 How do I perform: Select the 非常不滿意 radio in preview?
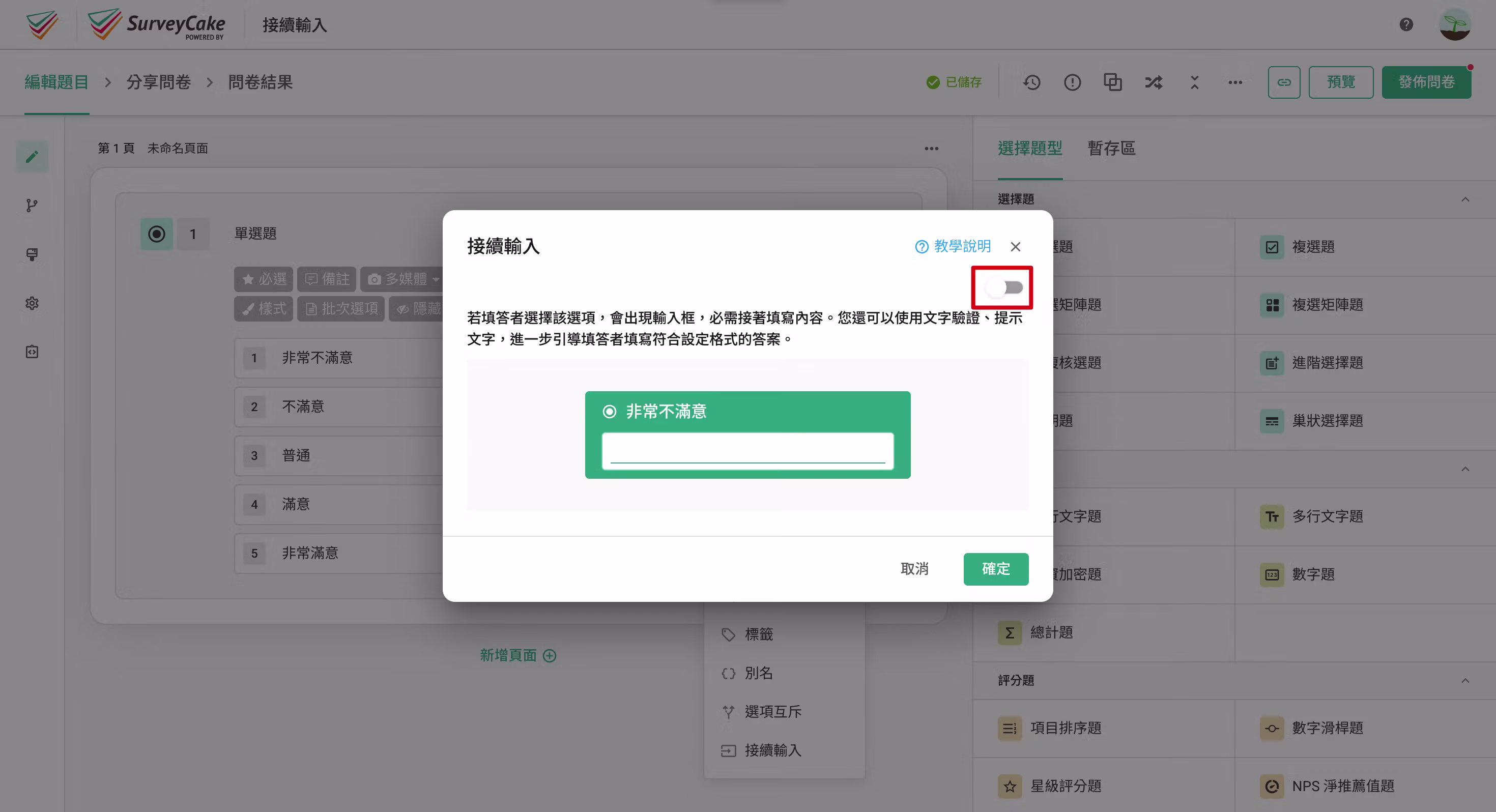pyautogui.click(x=609, y=411)
